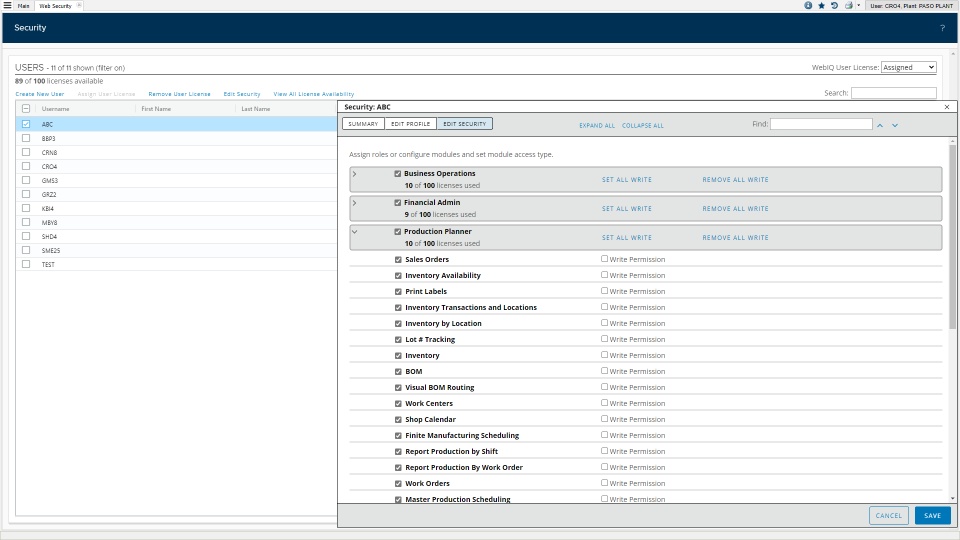Open the Edit Profile tab
The width and height of the screenshot is (960, 540).
click(410, 124)
